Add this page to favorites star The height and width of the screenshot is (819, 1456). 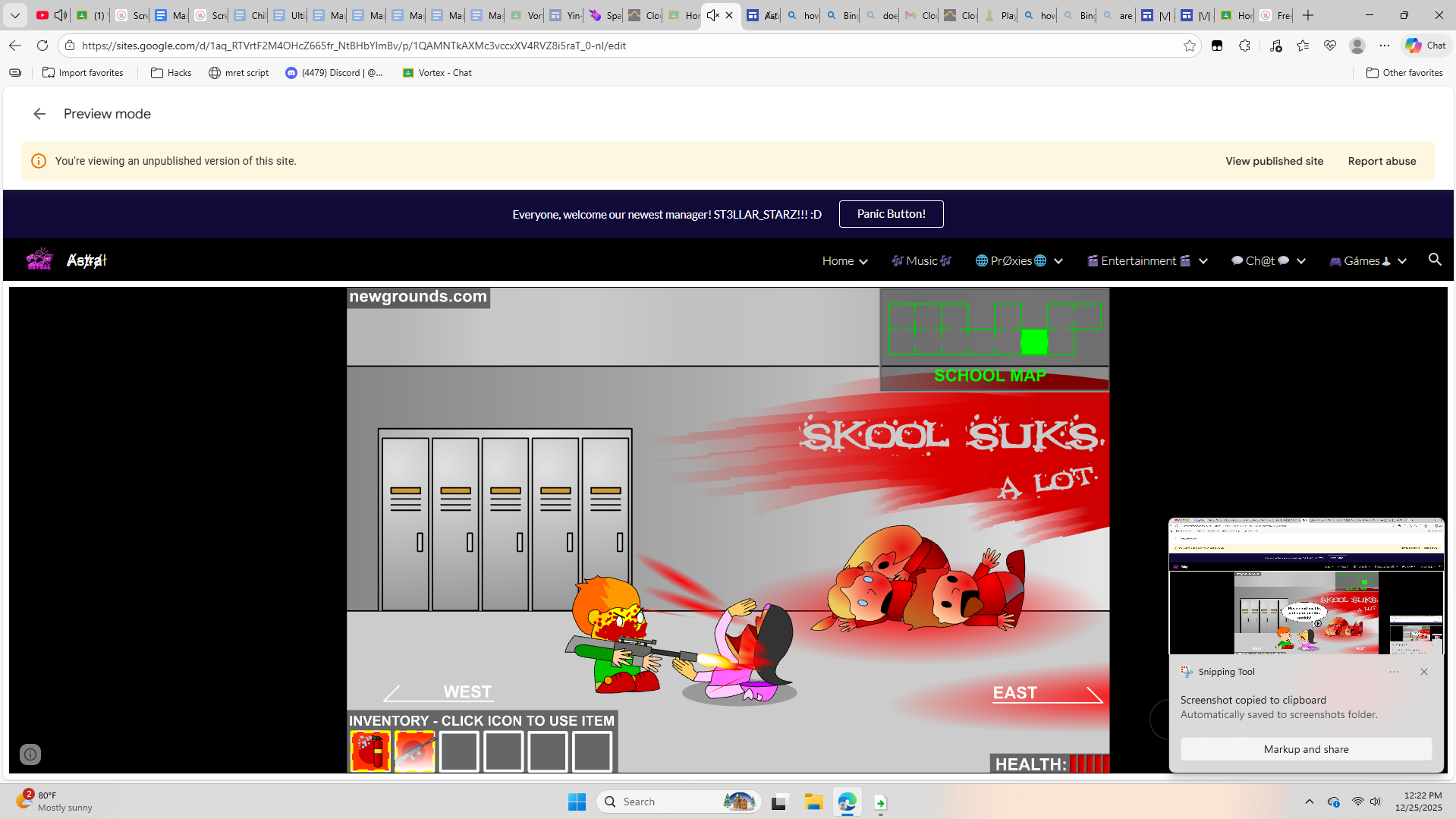point(1189,46)
